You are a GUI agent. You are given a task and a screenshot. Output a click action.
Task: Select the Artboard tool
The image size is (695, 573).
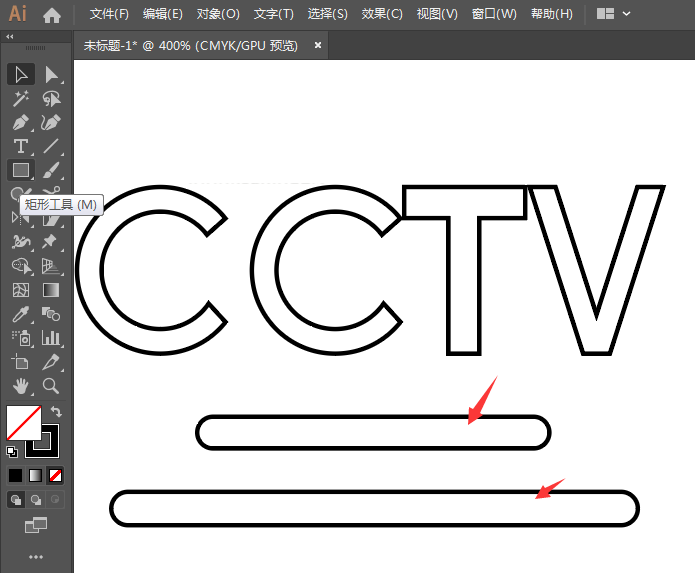click(21, 362)
